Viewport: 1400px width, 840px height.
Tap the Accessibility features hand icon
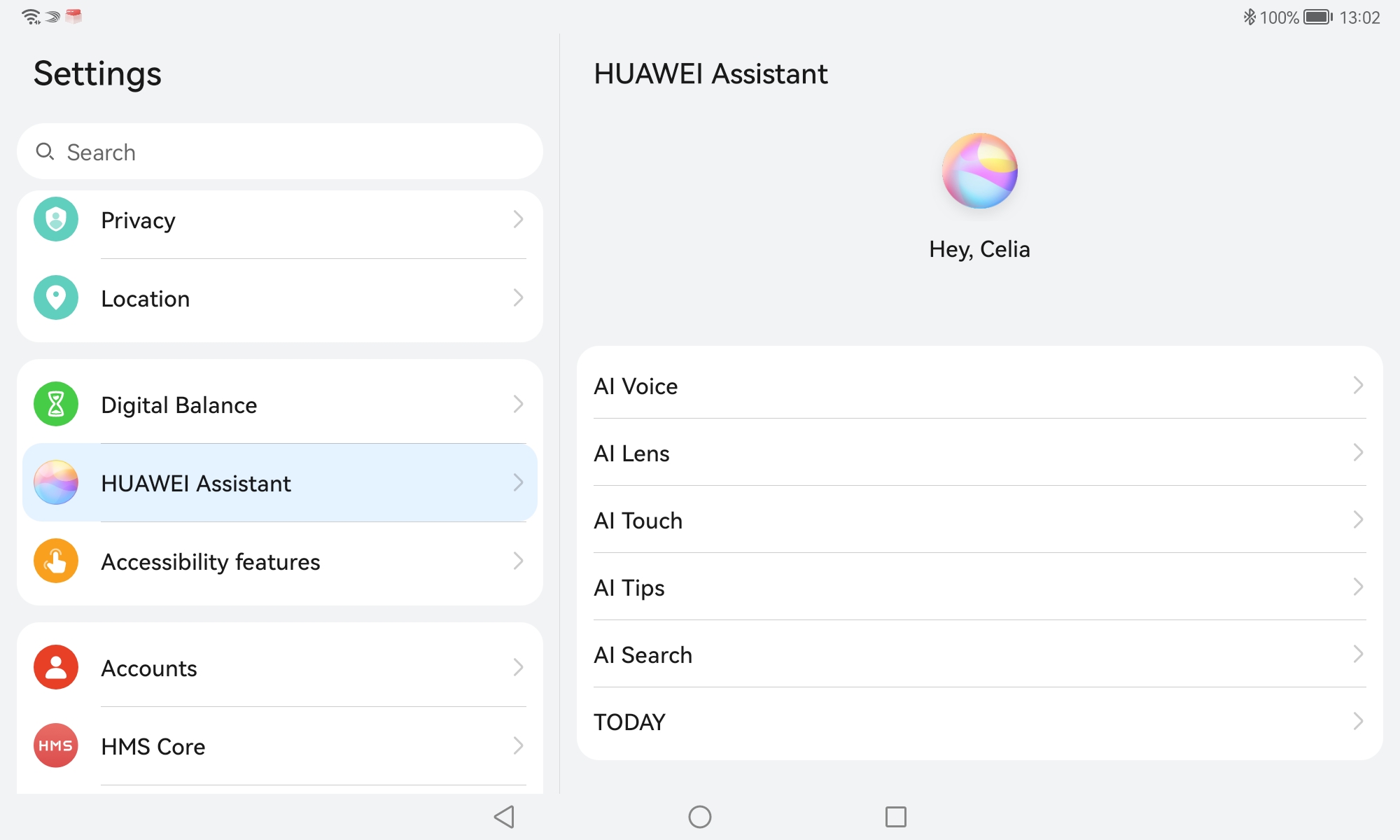(x=56, y=561)
